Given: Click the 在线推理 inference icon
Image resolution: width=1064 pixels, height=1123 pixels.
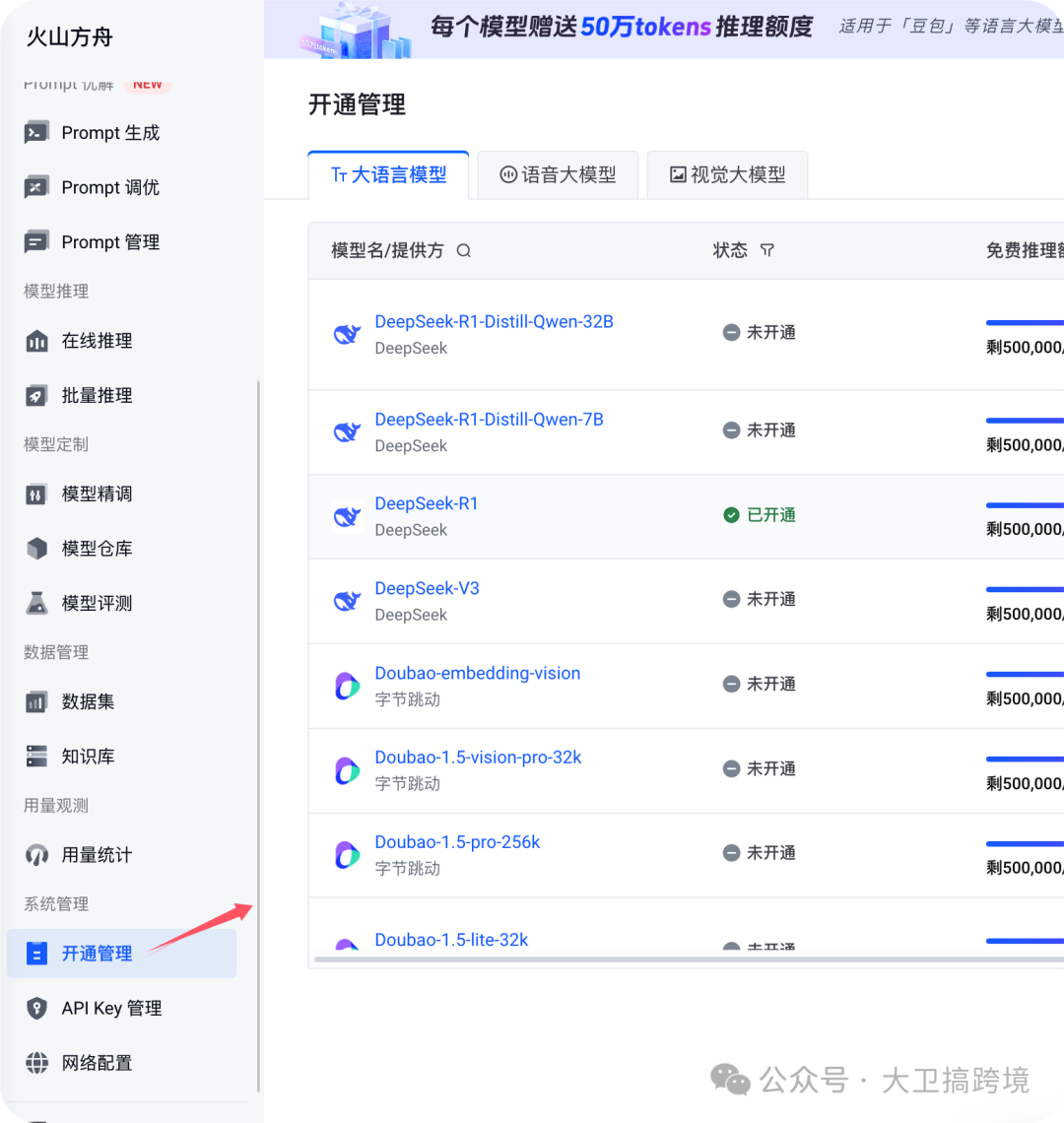Looking at the screenshot, I should 35,341.
